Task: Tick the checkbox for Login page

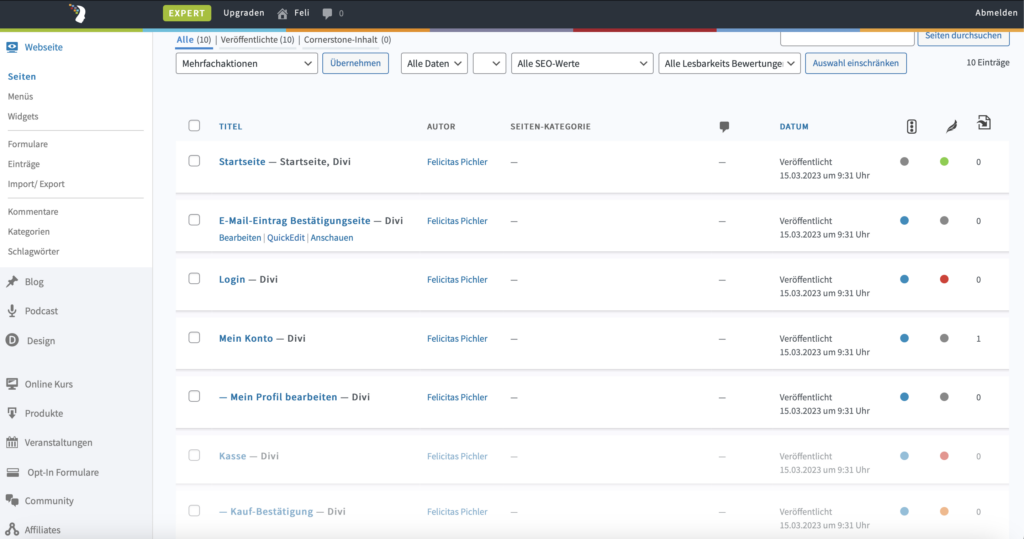Action: [x=194, y=279]
